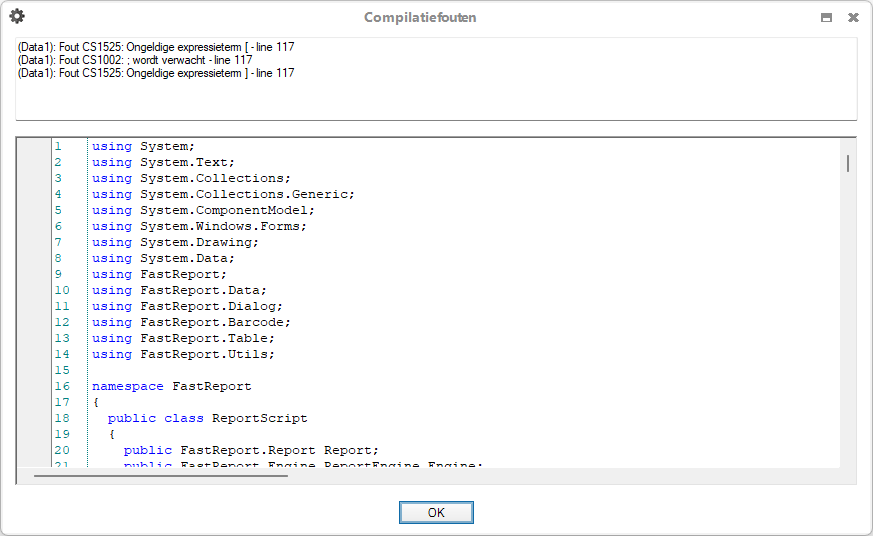
Task: Click line 'public class ReportScript'
Action: point(207,418)
